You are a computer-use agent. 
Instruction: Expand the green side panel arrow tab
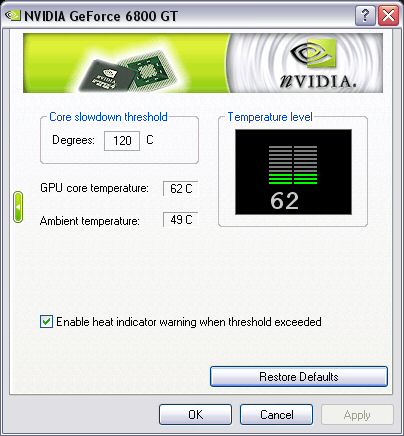(18, 207)
